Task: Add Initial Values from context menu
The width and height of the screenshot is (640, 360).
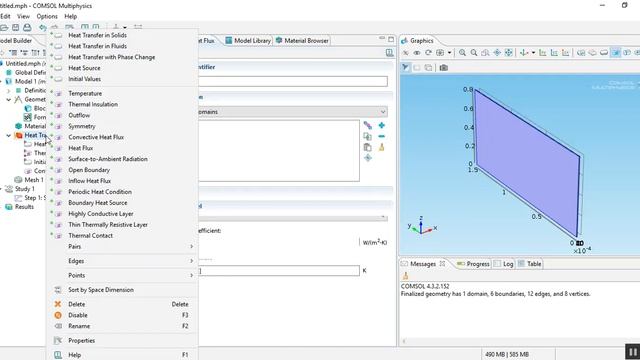Action: (x=84, y=79)
